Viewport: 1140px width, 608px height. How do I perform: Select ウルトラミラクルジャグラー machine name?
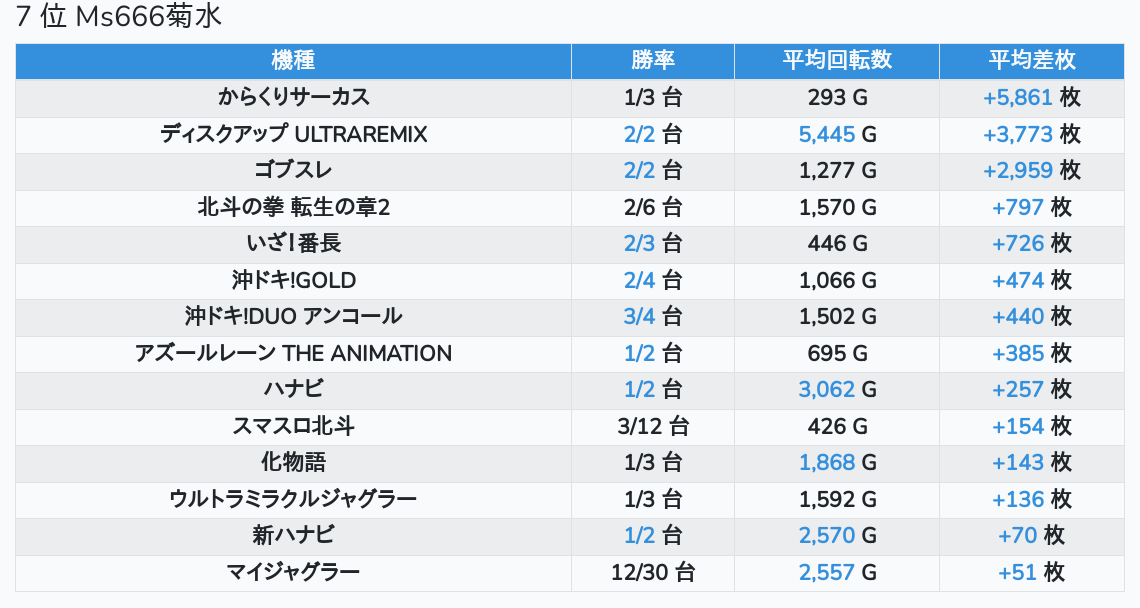pos(293,499)
